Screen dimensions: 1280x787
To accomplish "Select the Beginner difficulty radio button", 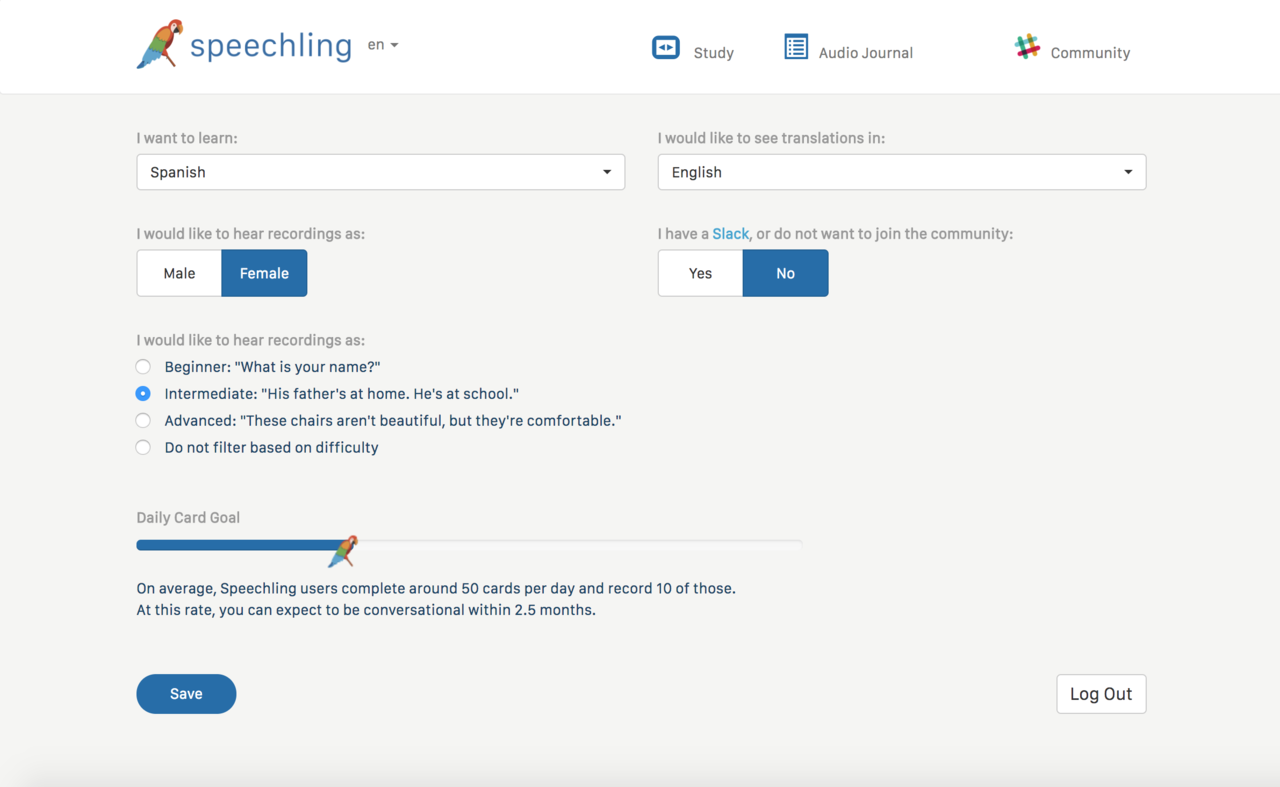I will click(144, 367).
